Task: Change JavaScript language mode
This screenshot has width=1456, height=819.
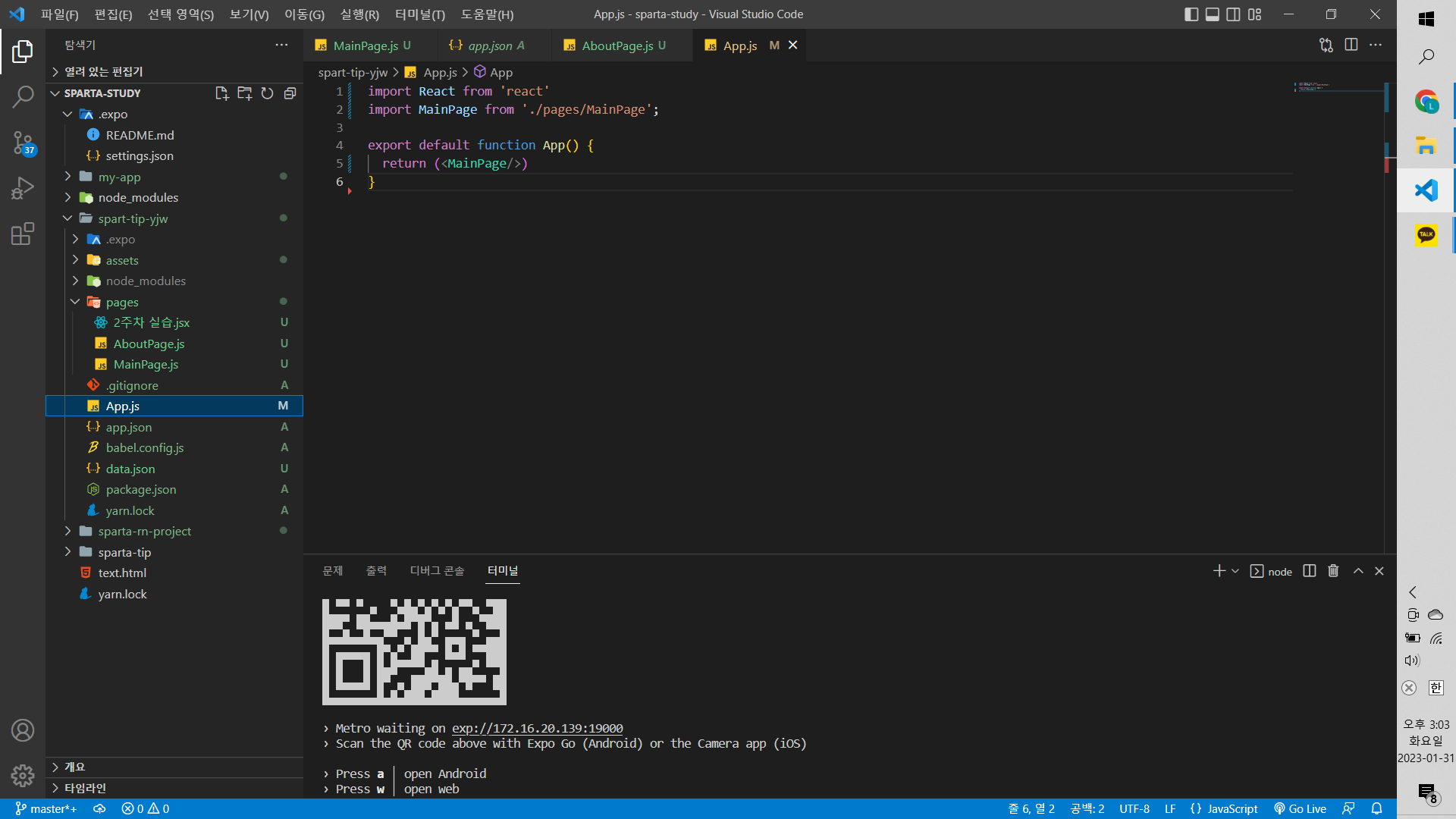Action: coord(1232,808)
